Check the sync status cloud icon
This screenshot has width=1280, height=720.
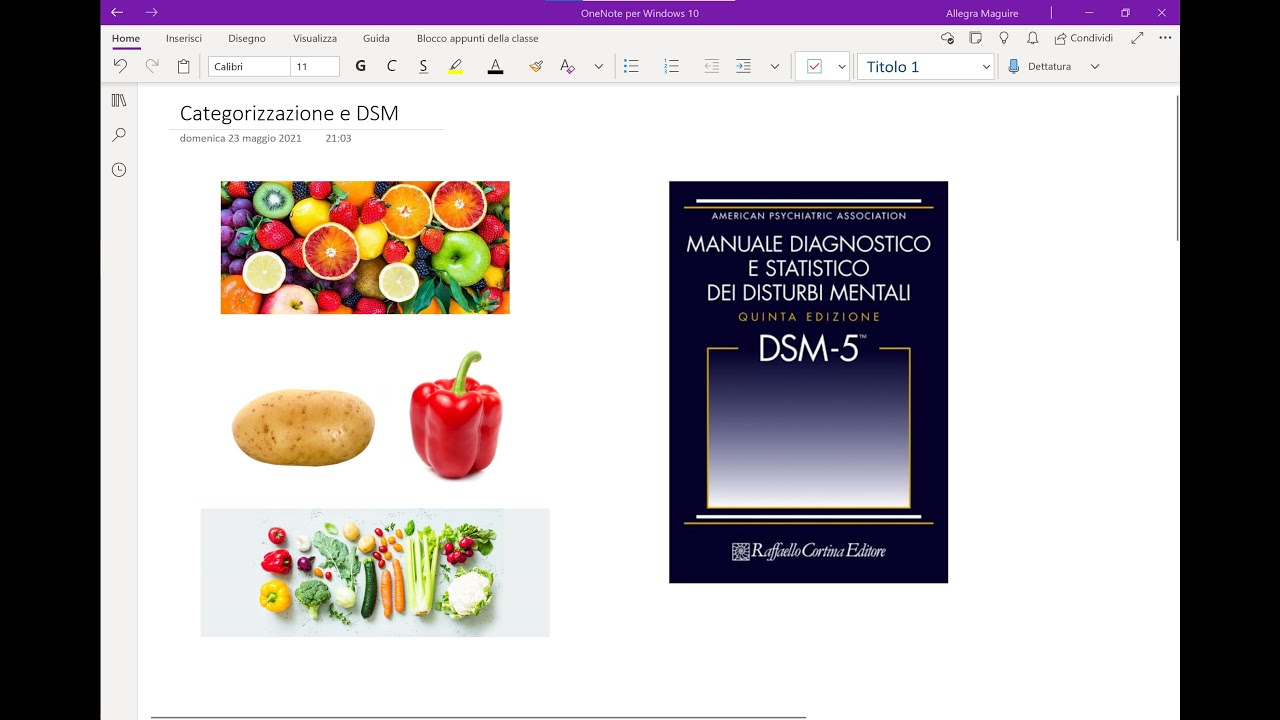948,38
